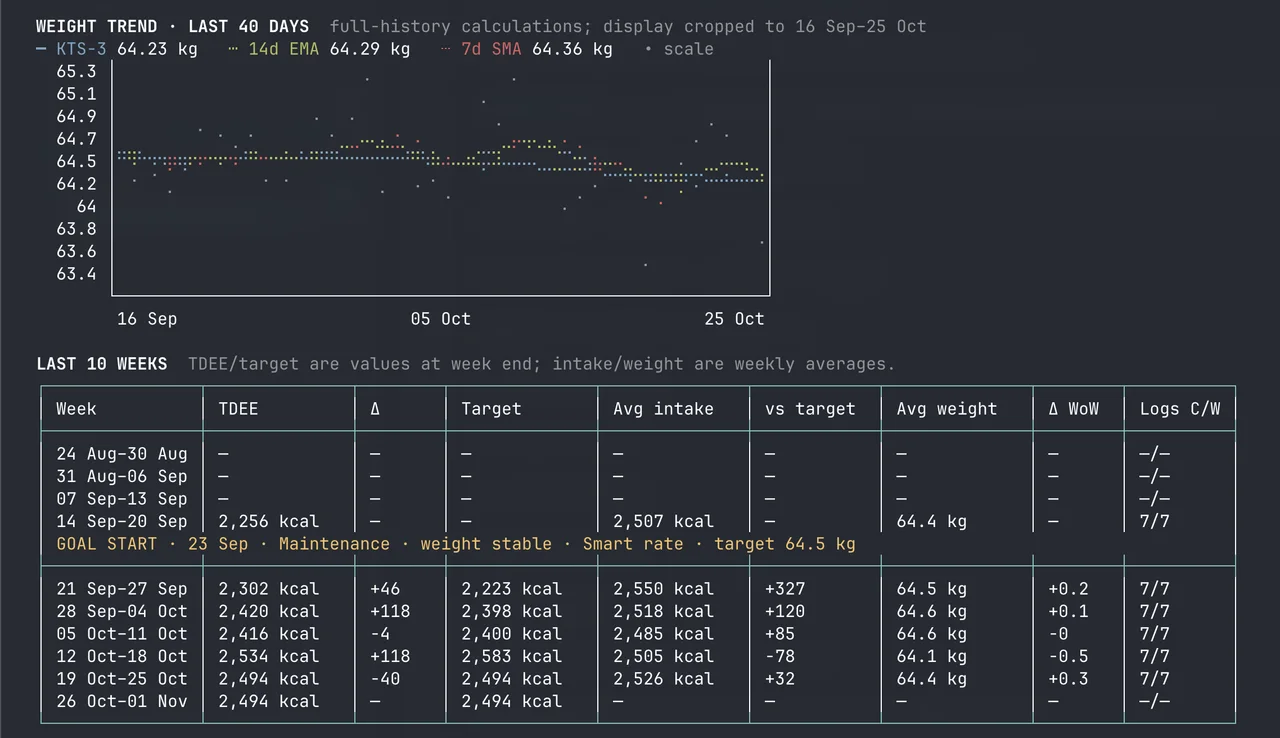
Task: Click the 28 Sep-04 Oct week label
Action: [122, 611]
